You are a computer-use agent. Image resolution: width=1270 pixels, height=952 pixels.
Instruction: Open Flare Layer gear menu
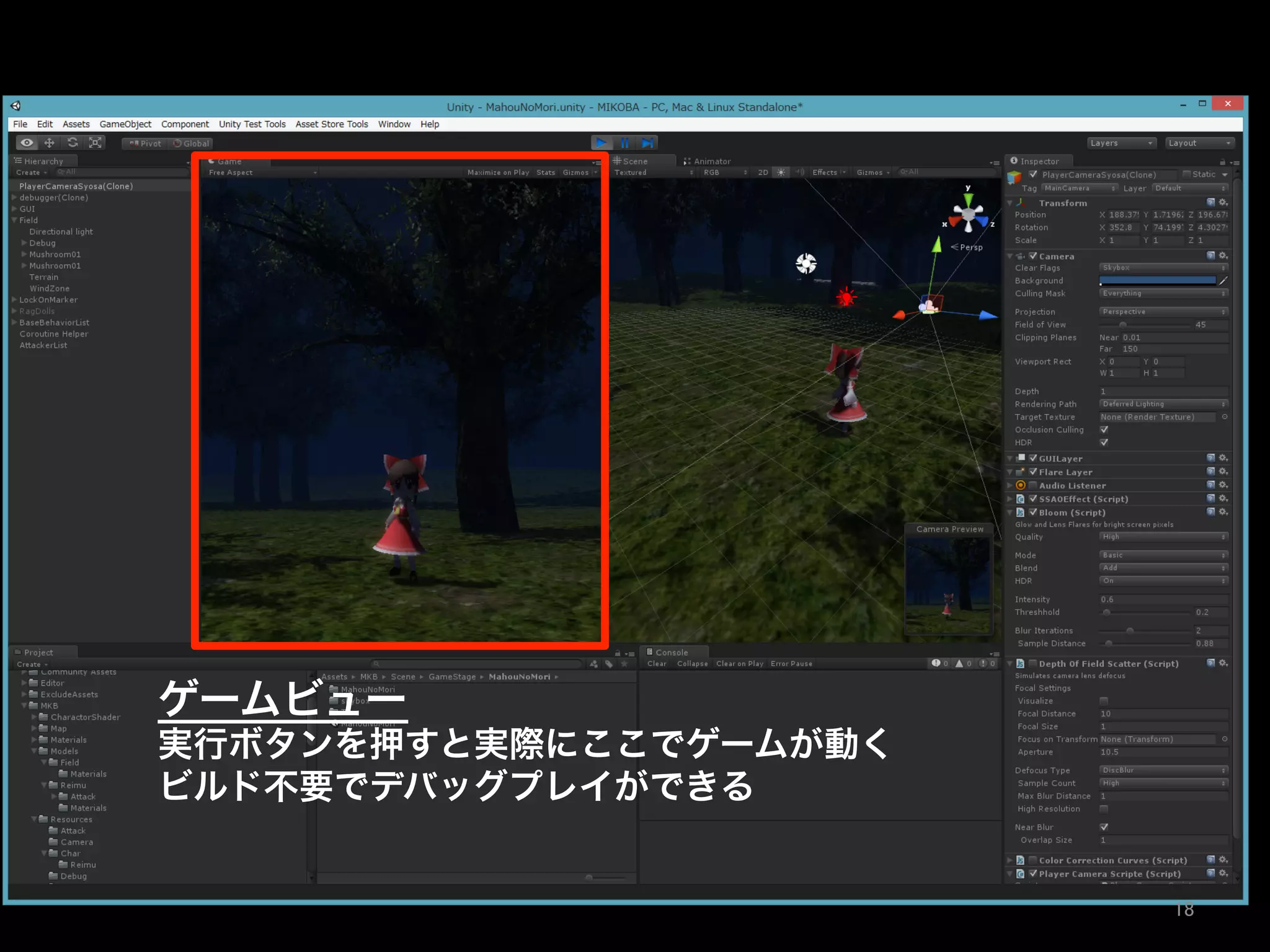click(1223, 472)
